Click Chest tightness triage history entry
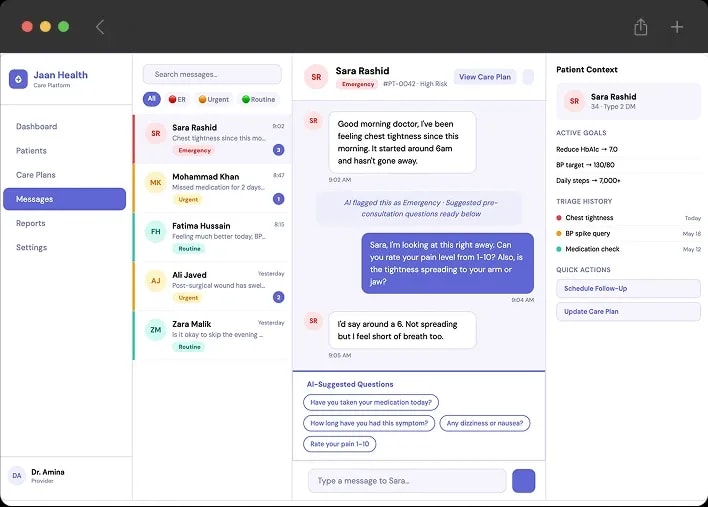This screenshot has width=708, height=507. pyautogui.click(x=628, y=218)
